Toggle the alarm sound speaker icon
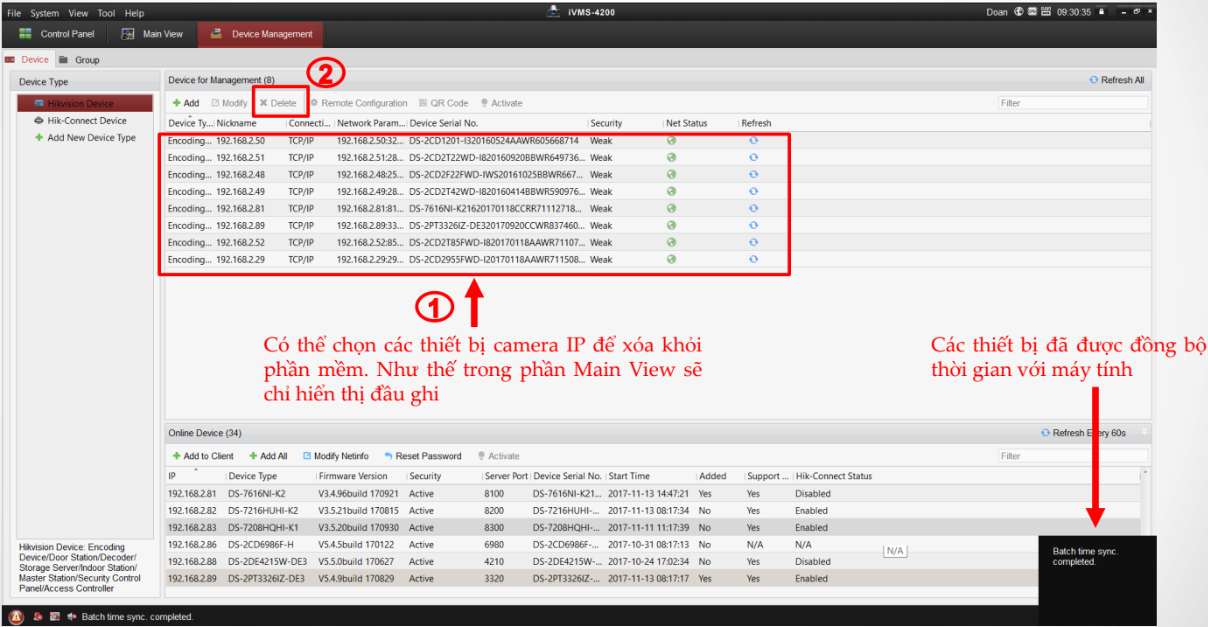The image size is (1208, 627). tap(71, 616)
